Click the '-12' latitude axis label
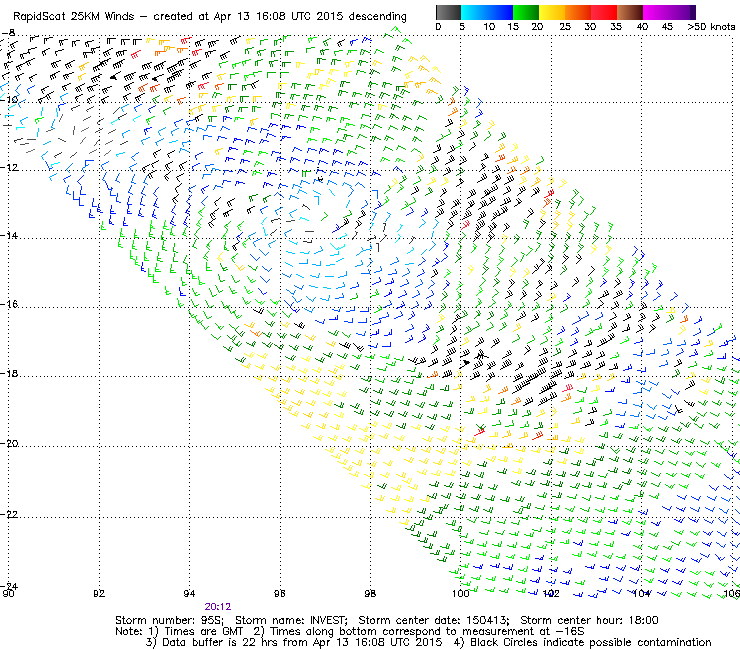Image resolution: width=740 pixels, height=650 pixels. click(9, 168)
